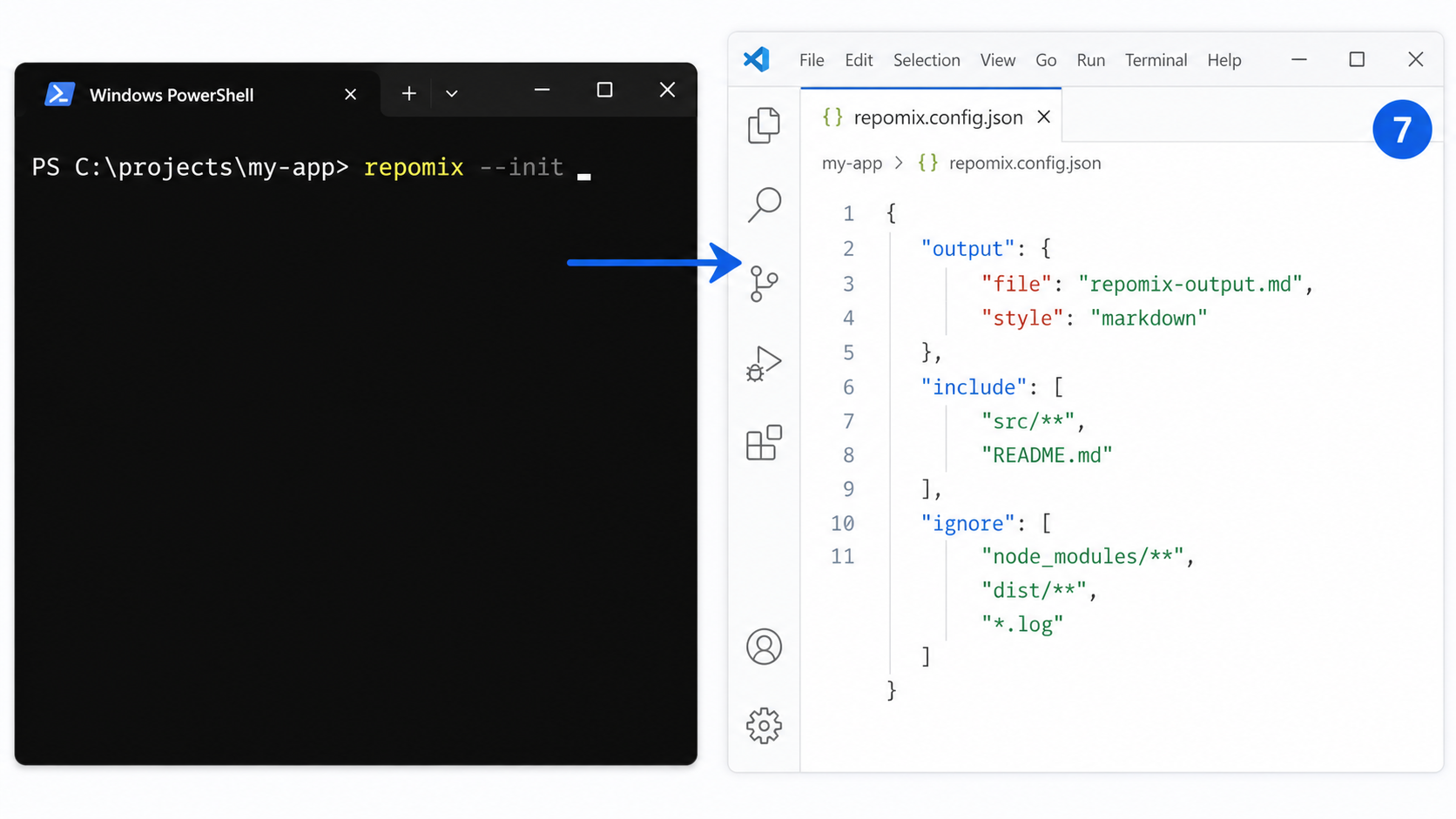1456x819 pixels.
Task: Open the Selection menu
Action: (927, 60)
